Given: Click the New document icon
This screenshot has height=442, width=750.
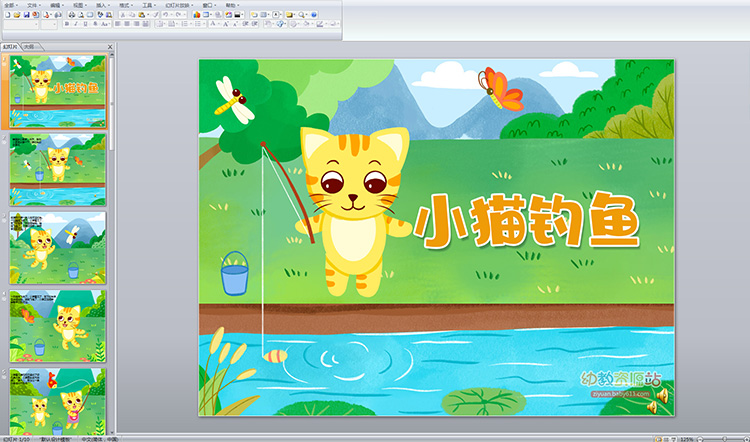Looking at the screenshot, I should pos(8,15).
